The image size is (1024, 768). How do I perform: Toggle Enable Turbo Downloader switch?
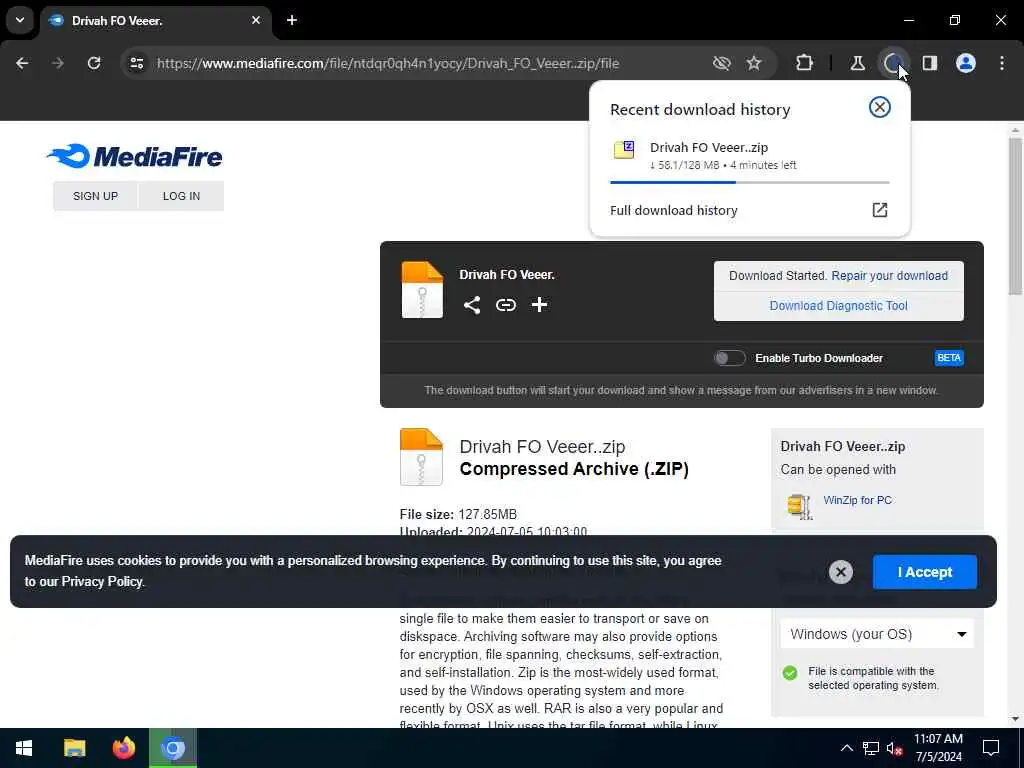pos(729,358)
